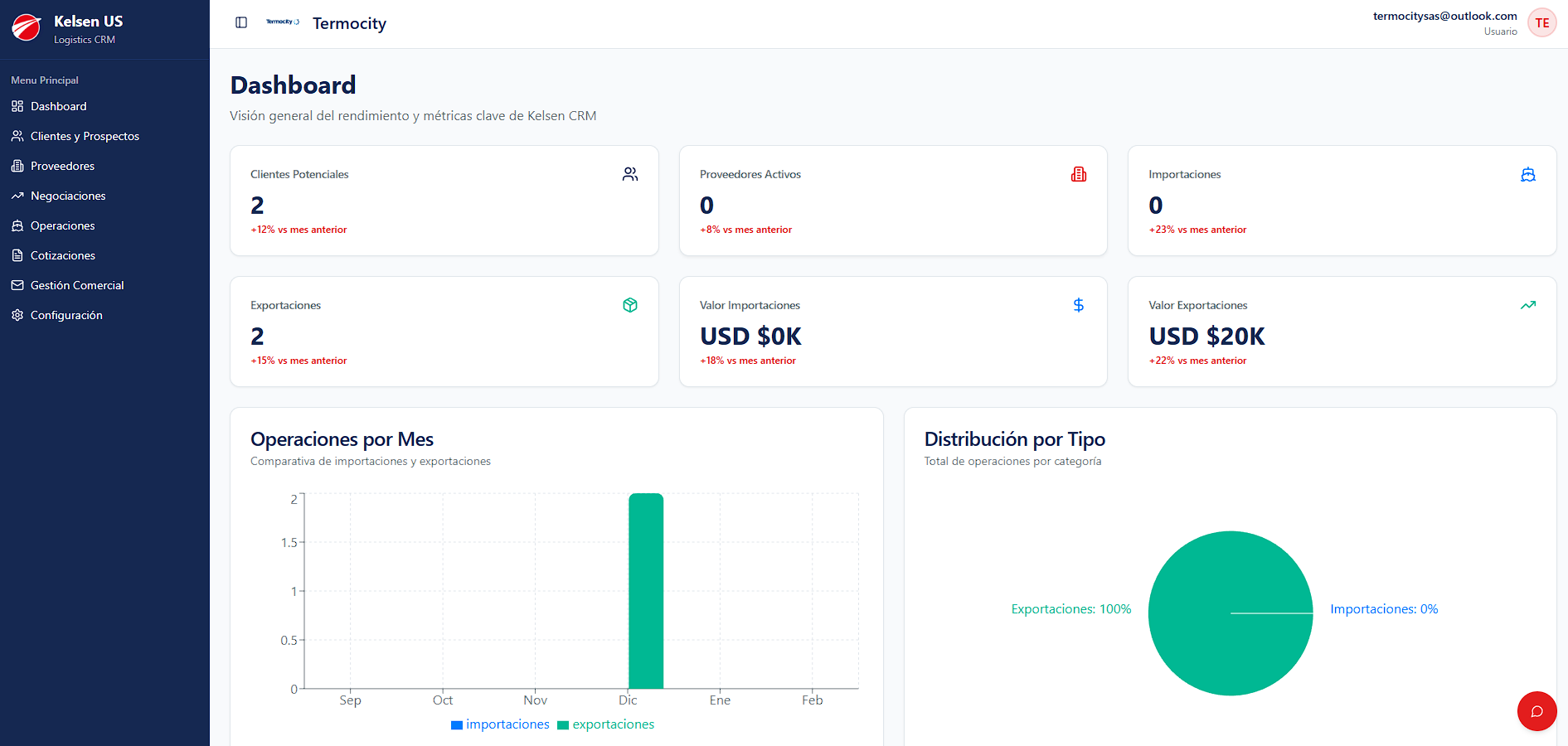Click the Feb label on chart axis
The height and width of the screenshot is (746, 1568).
point(813,700)
